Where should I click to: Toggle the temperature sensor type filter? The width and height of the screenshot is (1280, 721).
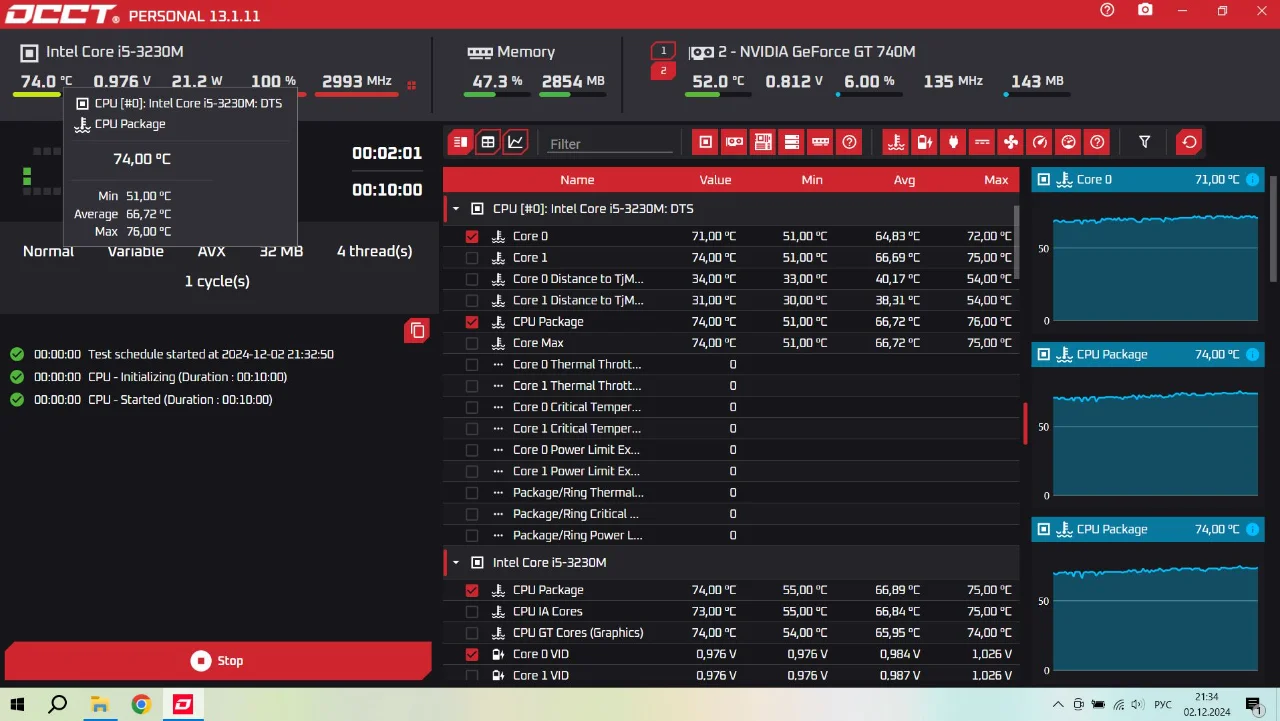896,142
